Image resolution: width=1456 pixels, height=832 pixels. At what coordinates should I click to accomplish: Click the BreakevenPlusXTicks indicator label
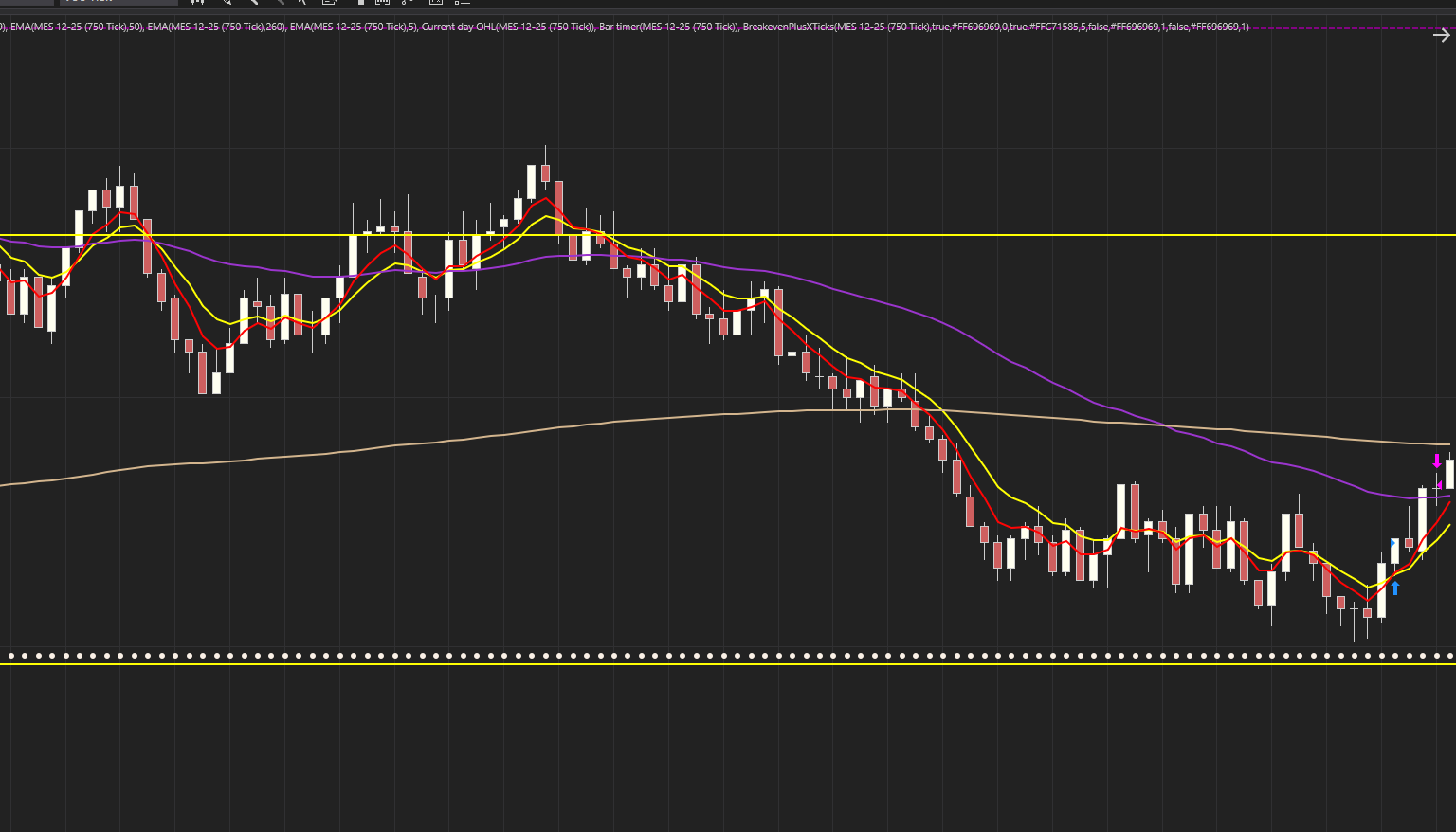click(x=995, y=27)
